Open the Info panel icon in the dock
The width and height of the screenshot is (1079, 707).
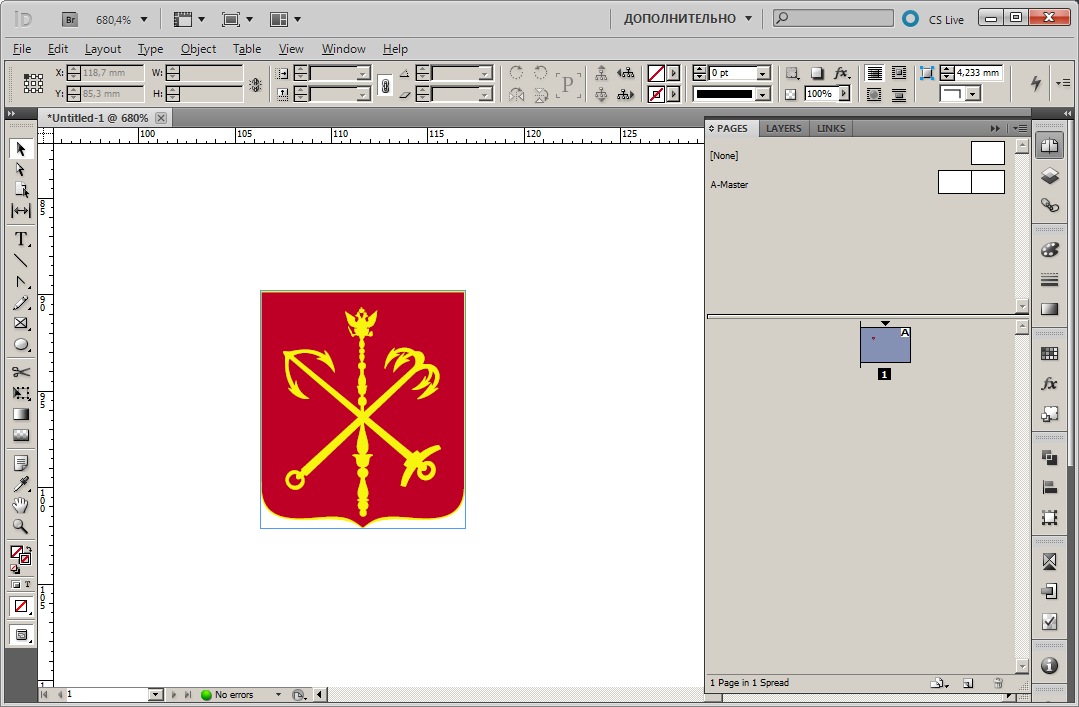(1049, 666)
